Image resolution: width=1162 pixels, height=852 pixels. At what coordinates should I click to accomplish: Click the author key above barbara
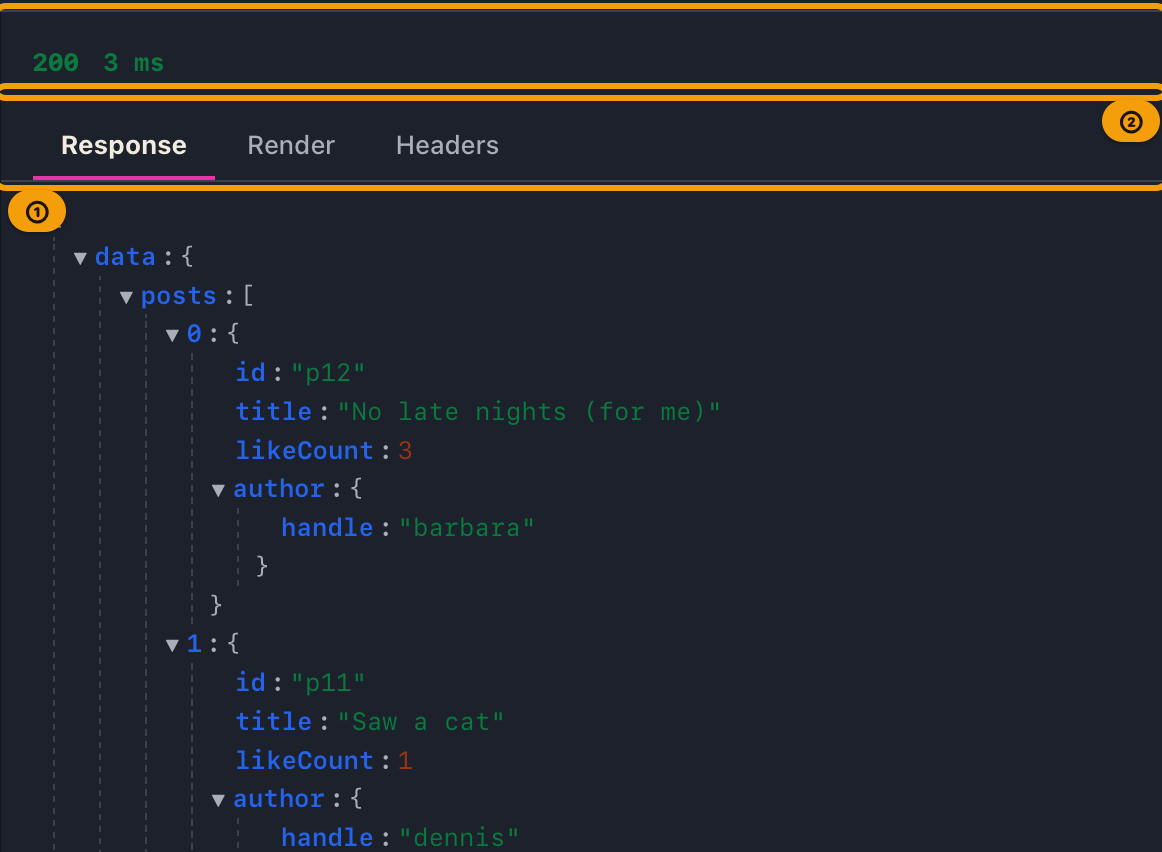(x=279, y=489)
